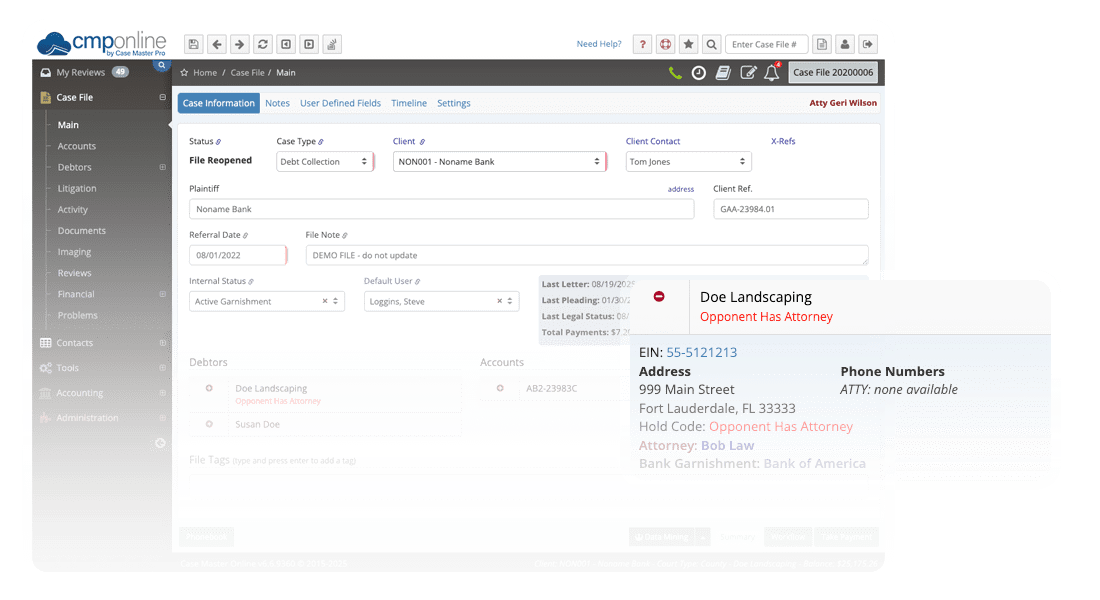Click the compose/edit note icon

coord(747,73)
